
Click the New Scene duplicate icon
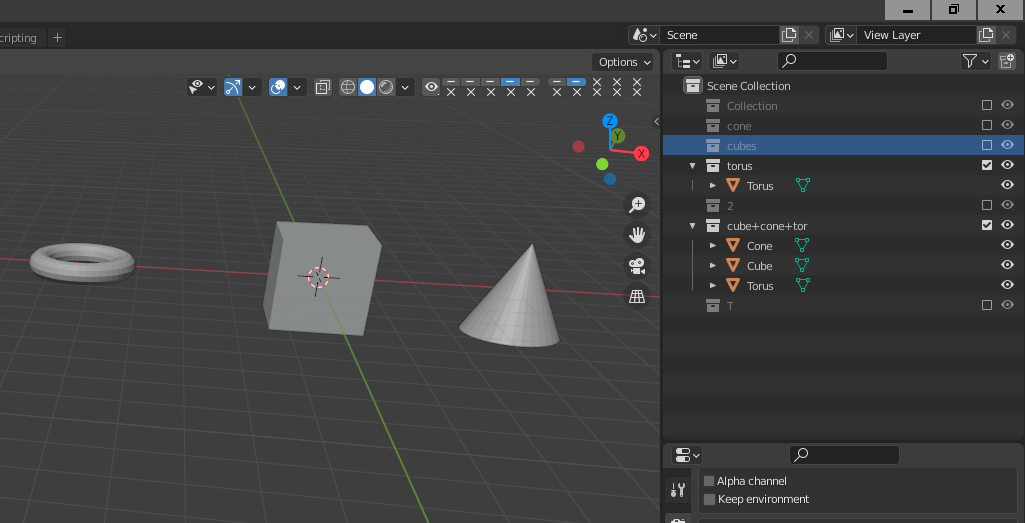[x=789, y=35]
